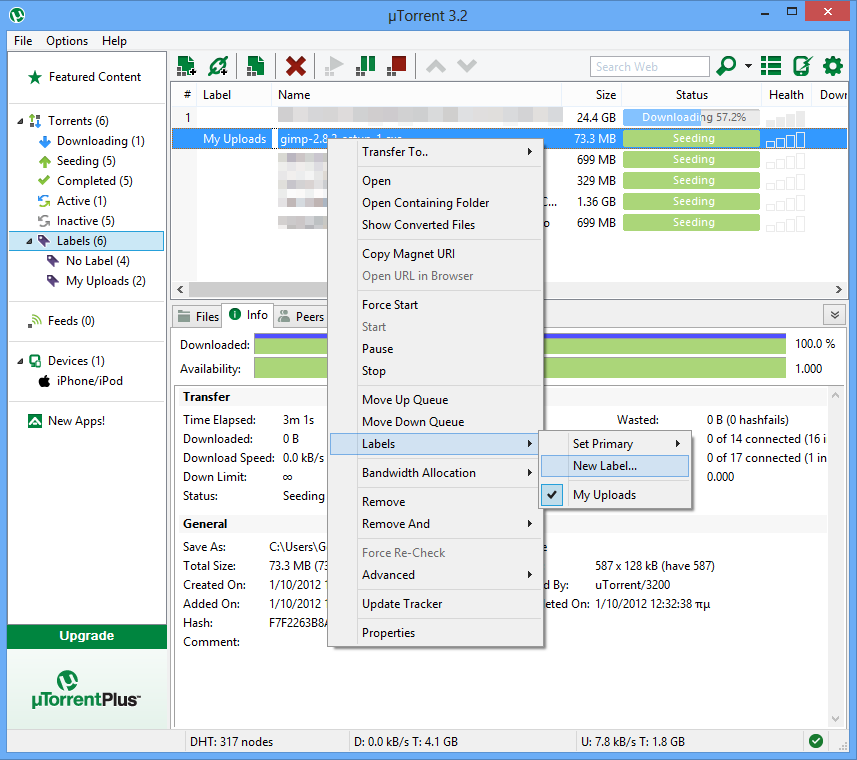Click the torrent list left scroll arrow
857x760 pixels.
(180, 290)
